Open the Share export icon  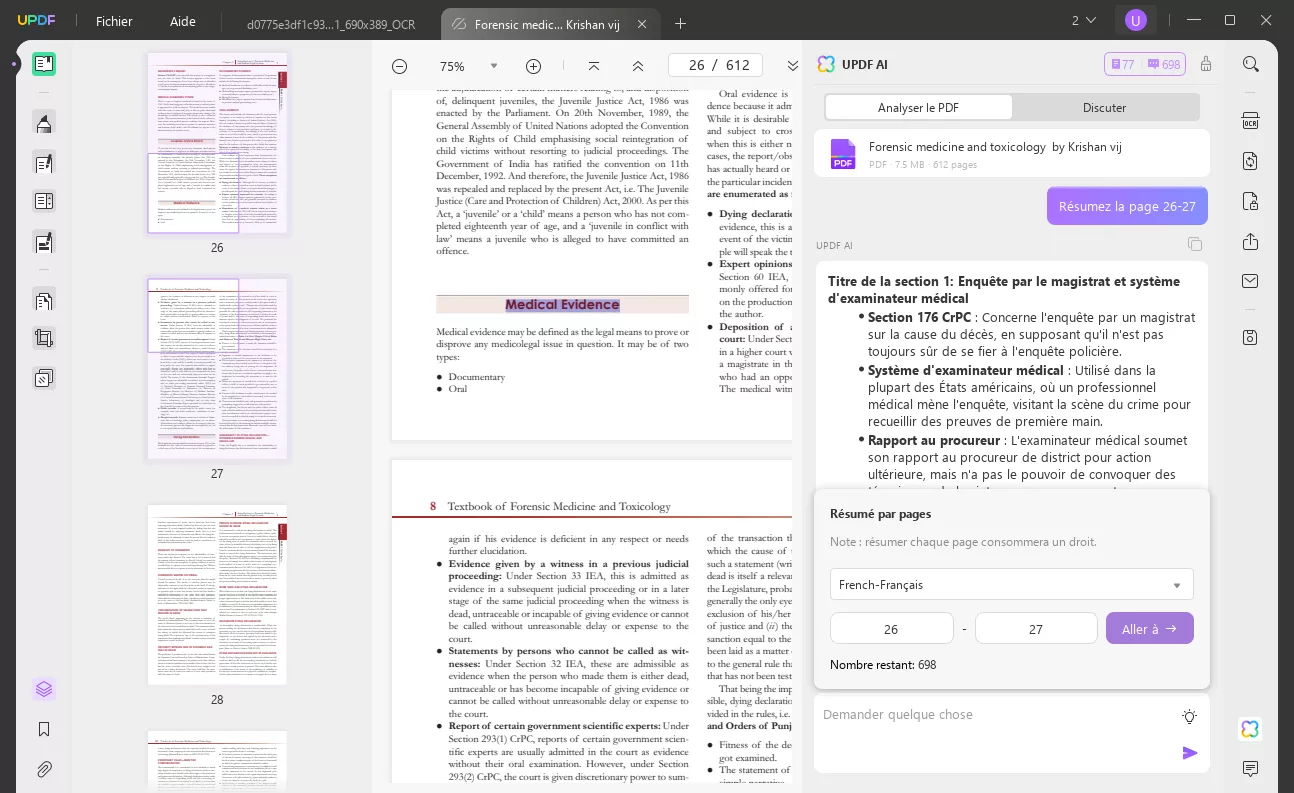click(1250, 242)
